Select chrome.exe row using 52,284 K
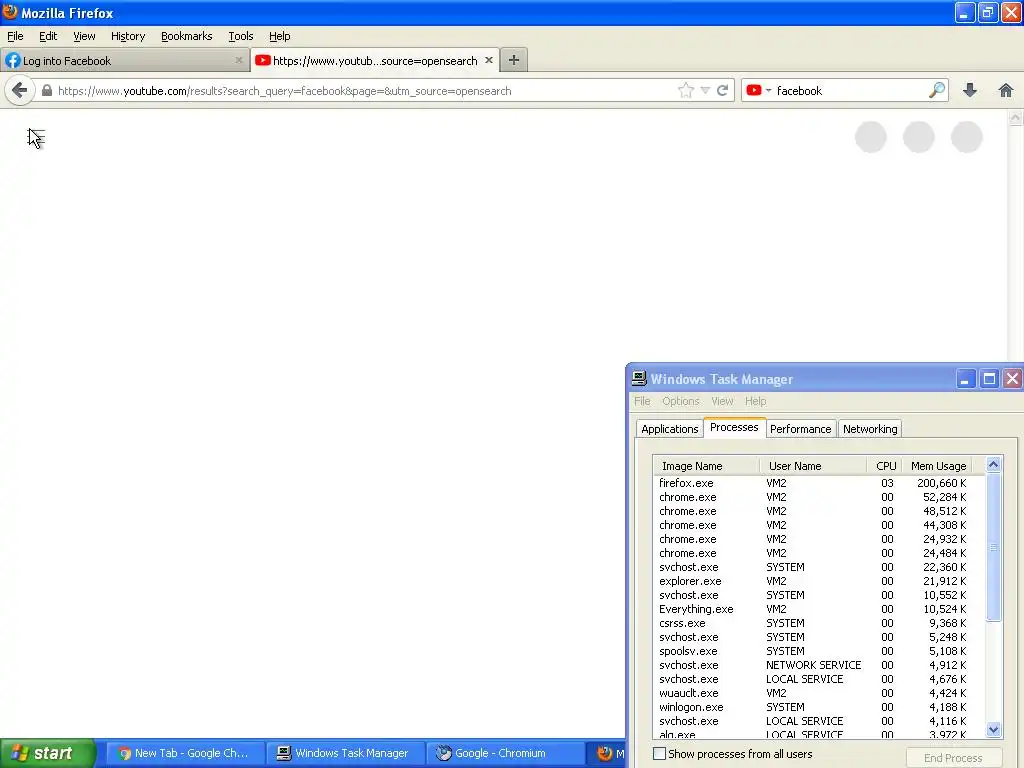This screenshot has height=768, width=1024. tap(820, 497)
